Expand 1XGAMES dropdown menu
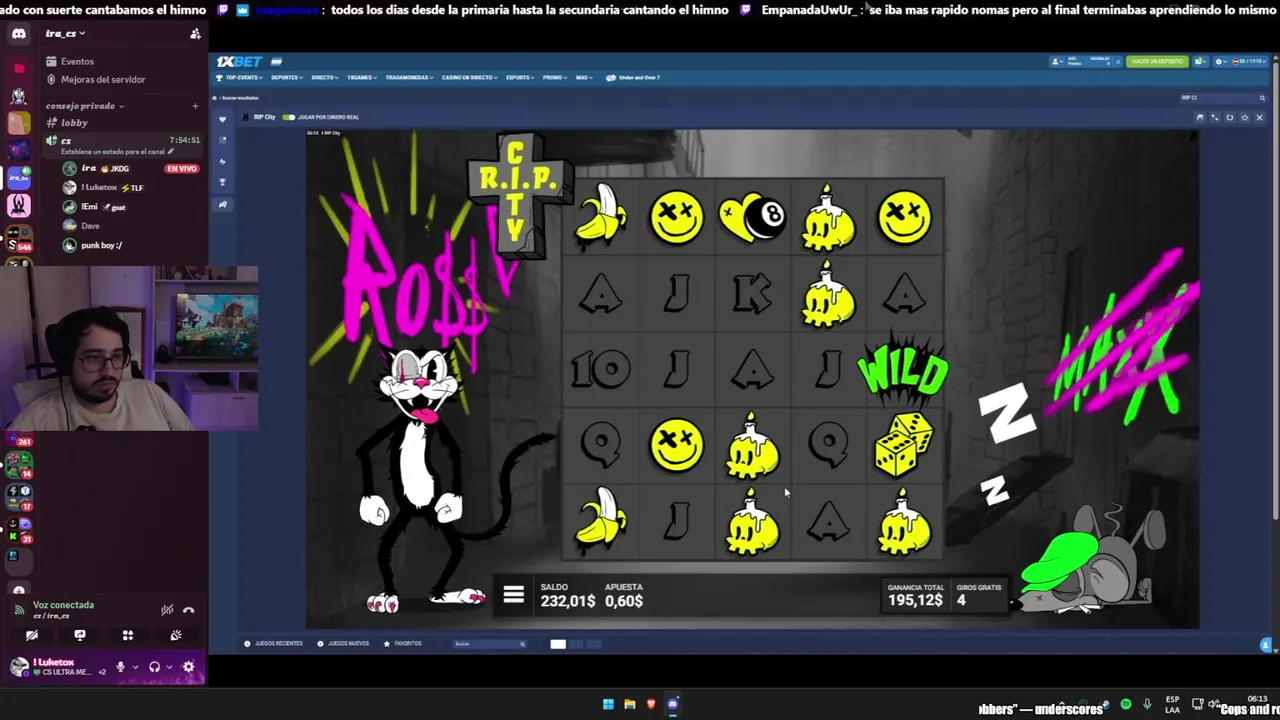This screenshot has height=720, width=1280. pyautogui.click(x=362, y=77)
